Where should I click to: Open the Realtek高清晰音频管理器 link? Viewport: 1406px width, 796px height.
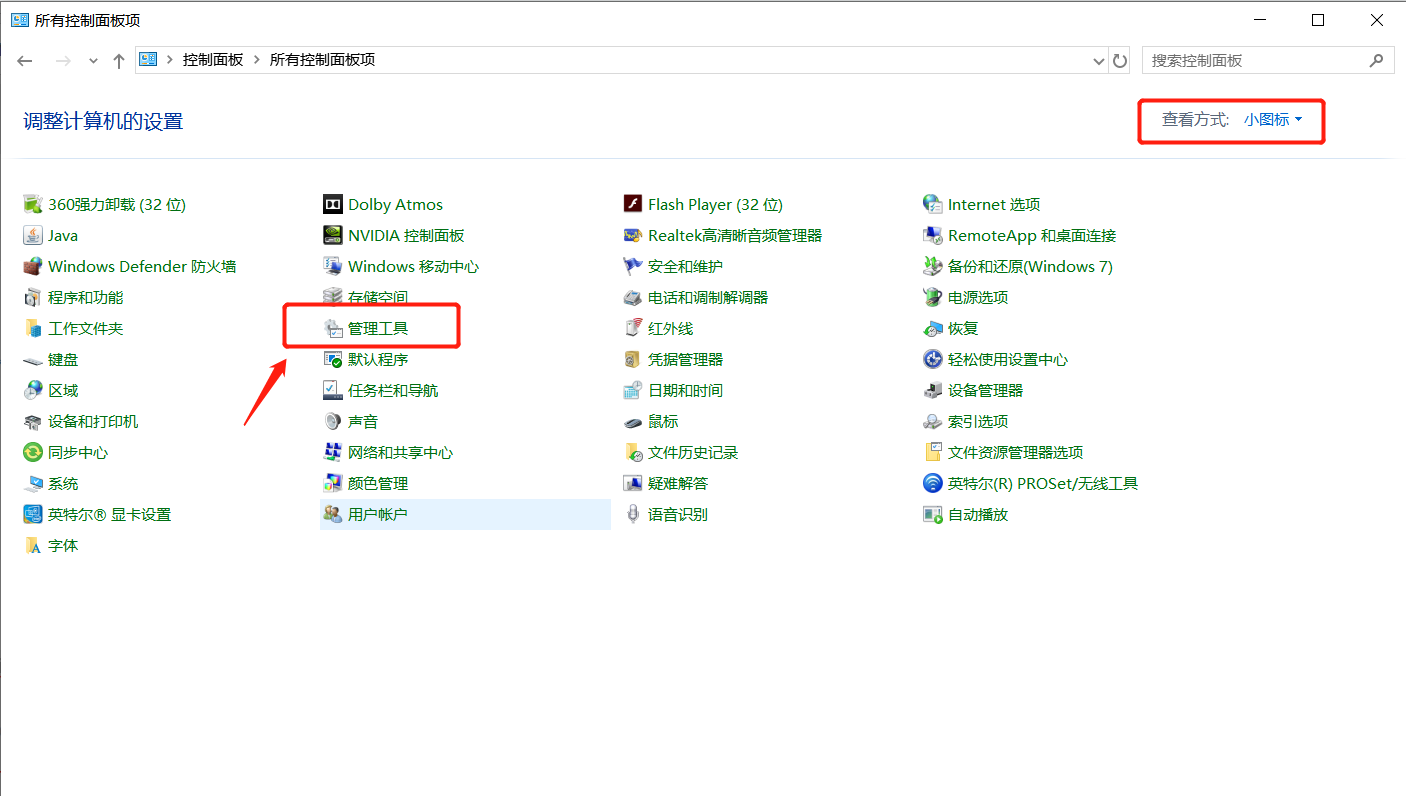click(x=735, y=236)
